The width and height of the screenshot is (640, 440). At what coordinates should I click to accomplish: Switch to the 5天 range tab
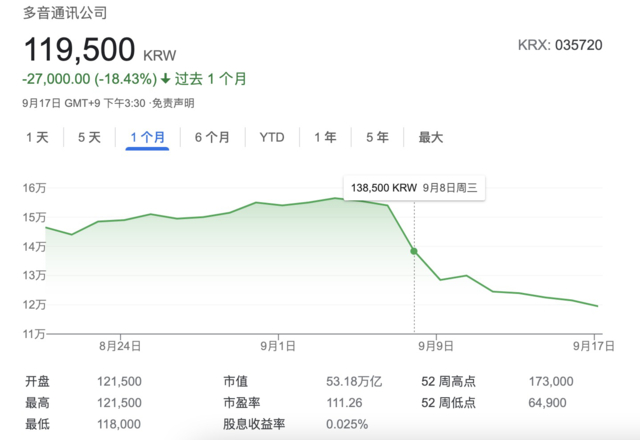click(90, 137)
